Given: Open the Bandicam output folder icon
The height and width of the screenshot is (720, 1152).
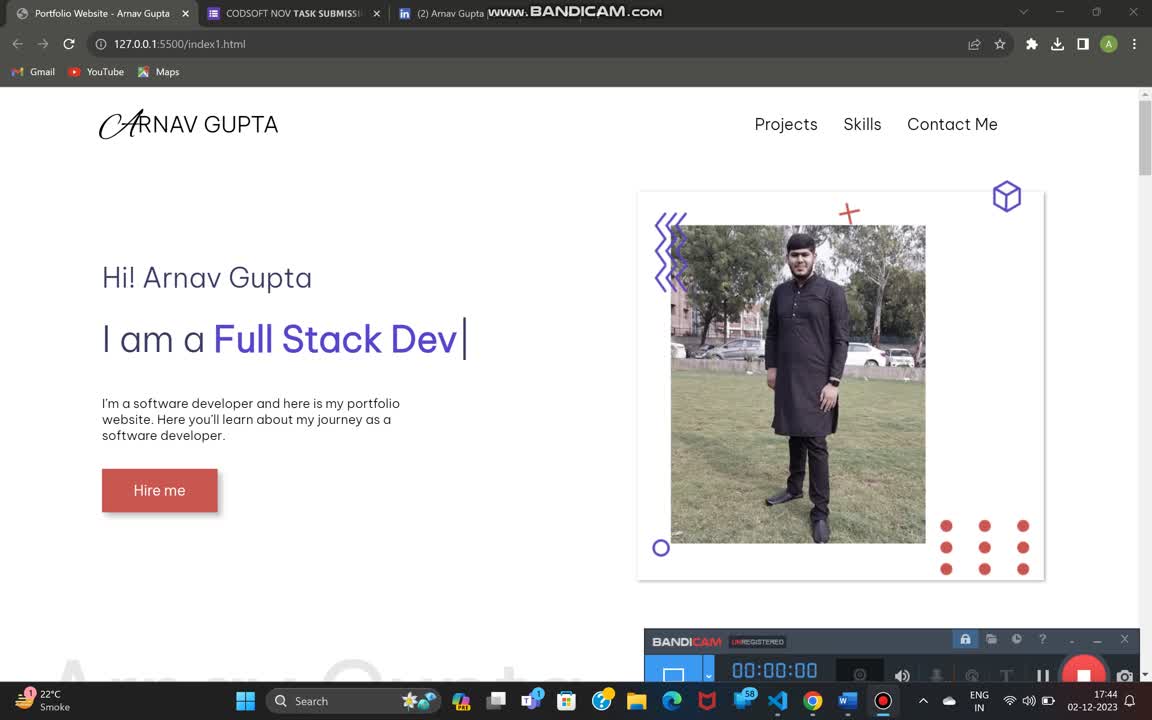Looking at the screenshot, I should point(991,639).
